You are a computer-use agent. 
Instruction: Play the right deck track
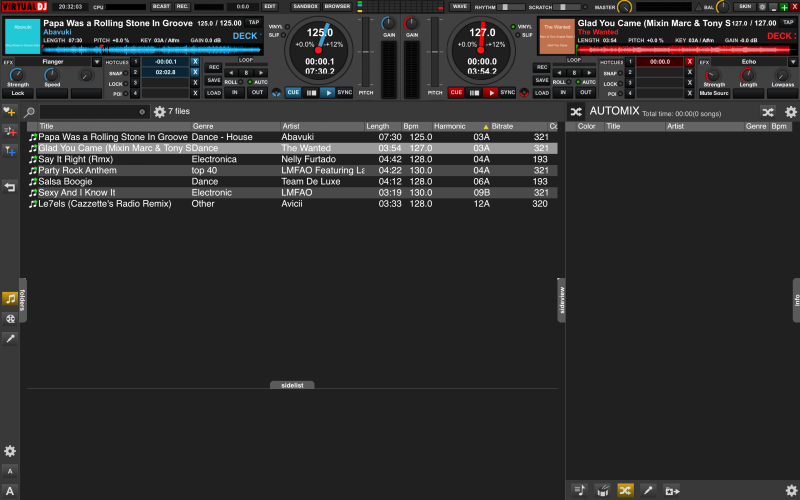(490, 93)
